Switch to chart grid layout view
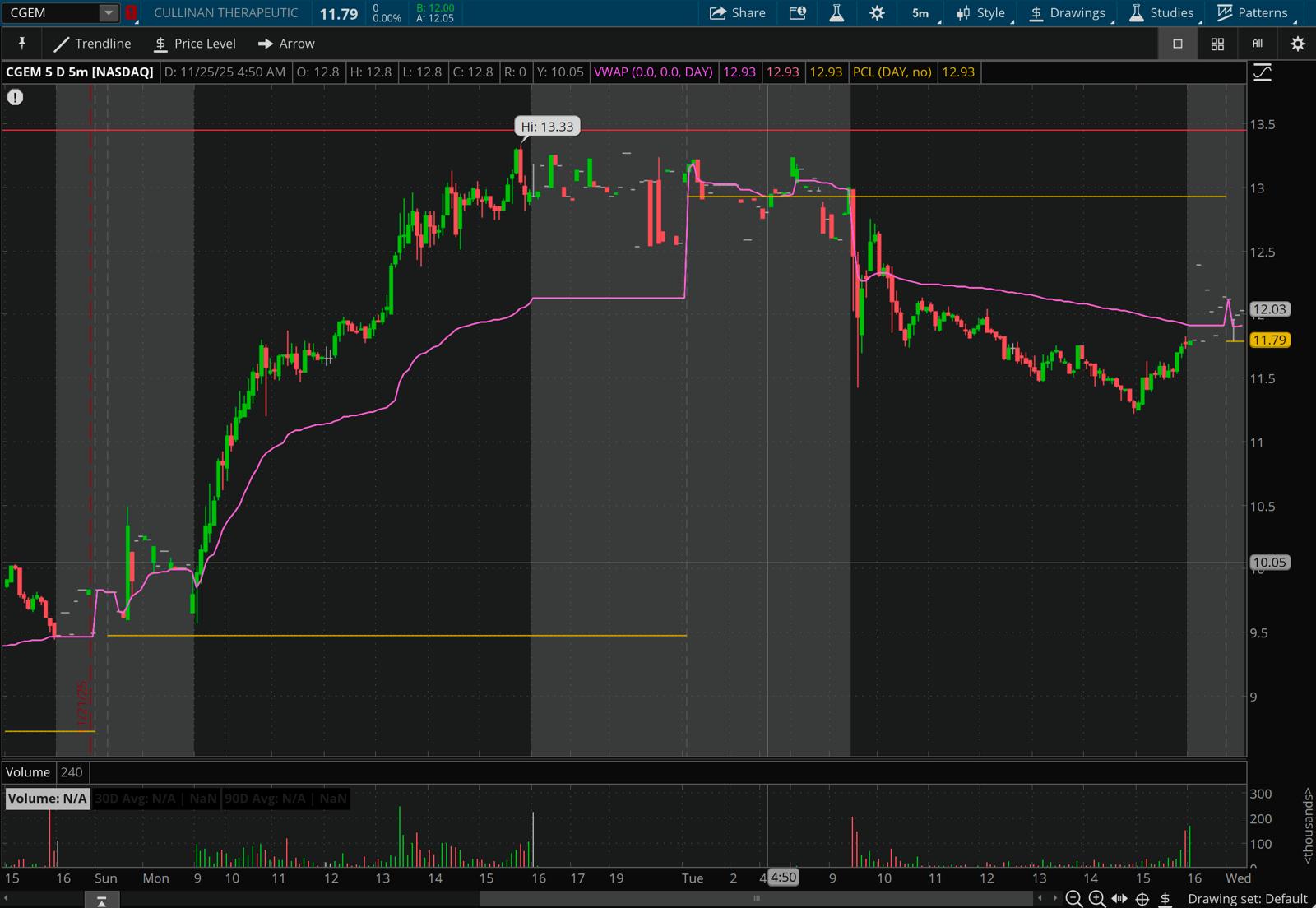The width and height of the screenshot is (1316, 908). click(1217, 44)
